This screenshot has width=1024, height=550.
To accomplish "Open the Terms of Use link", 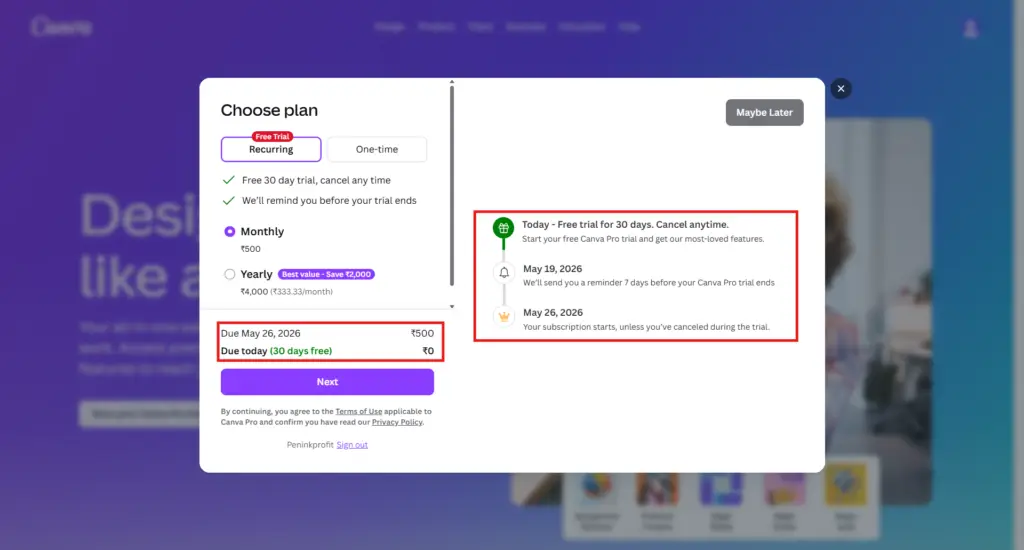I will coord(359,412).
